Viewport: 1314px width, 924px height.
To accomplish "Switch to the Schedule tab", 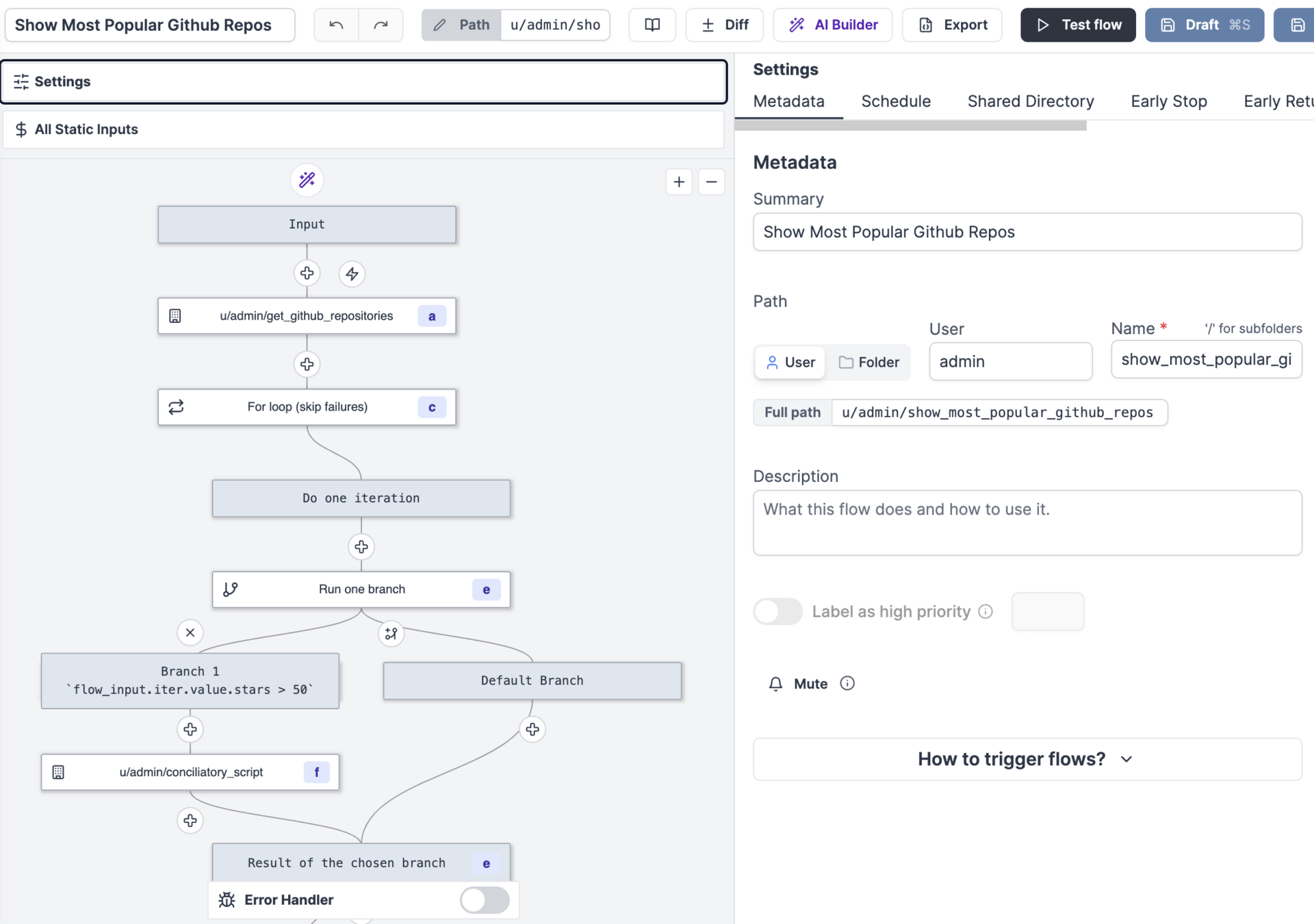I will point(896,101).
